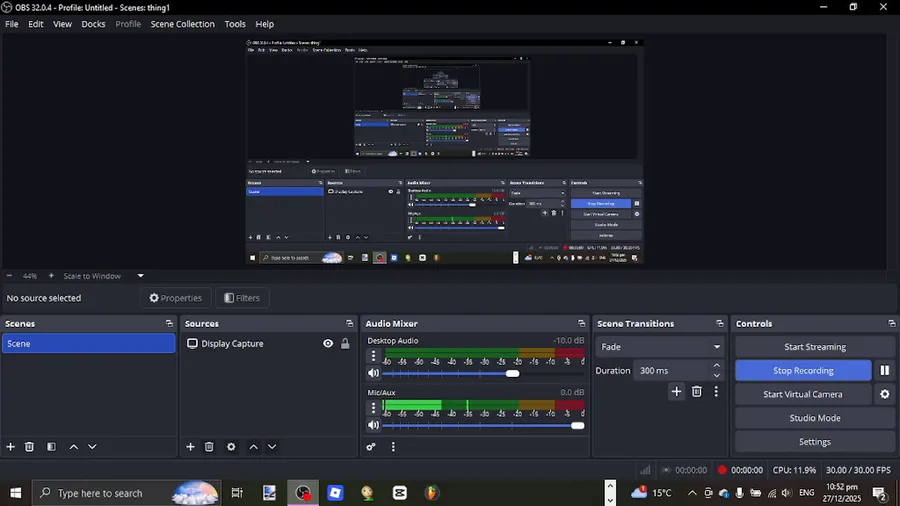Move scene up arrow in Scenes panel
The height and width of the screenshot is (506, 900).
click(x=73, y=446)
